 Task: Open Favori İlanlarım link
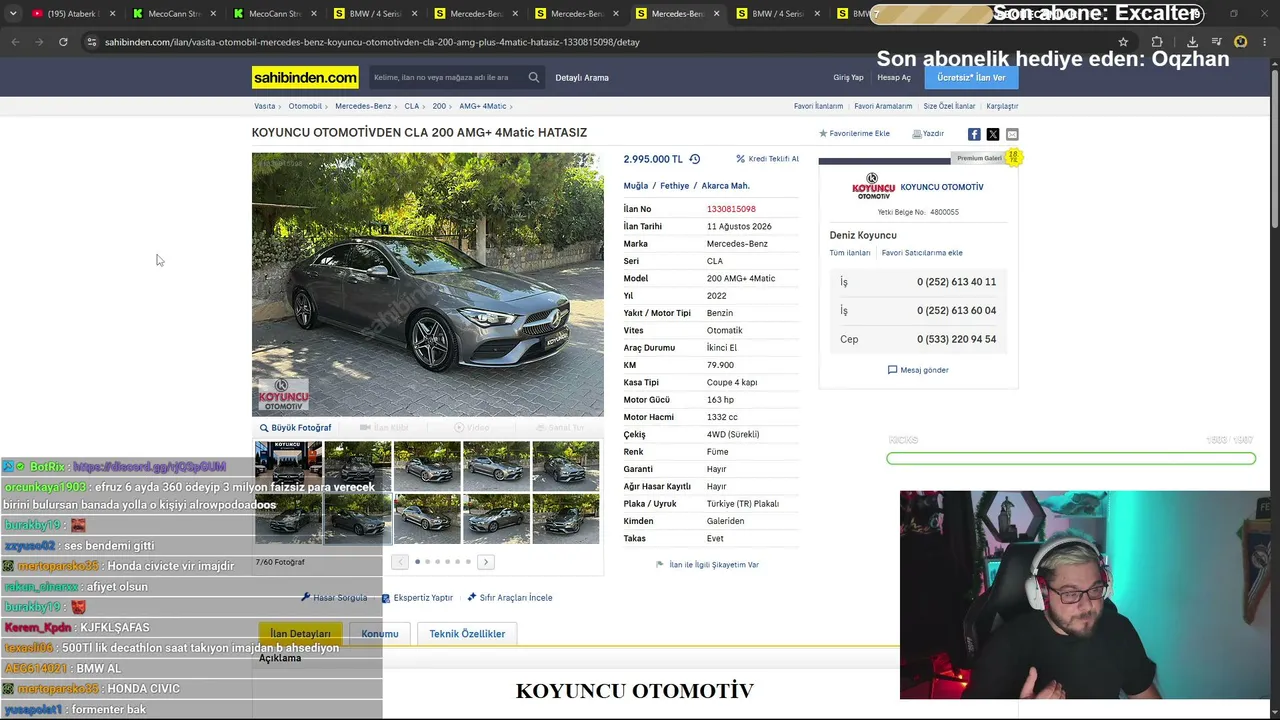click(x=818, y=106)
